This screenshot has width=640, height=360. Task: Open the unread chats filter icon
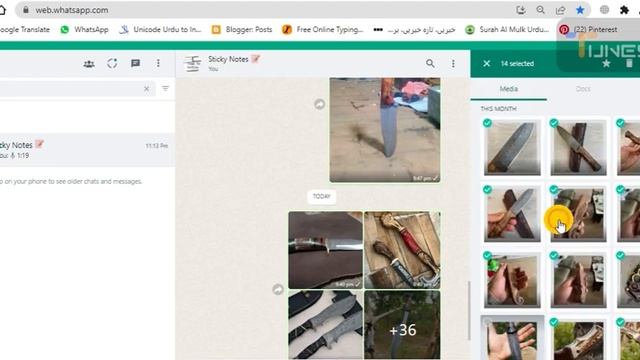(165, 88)
